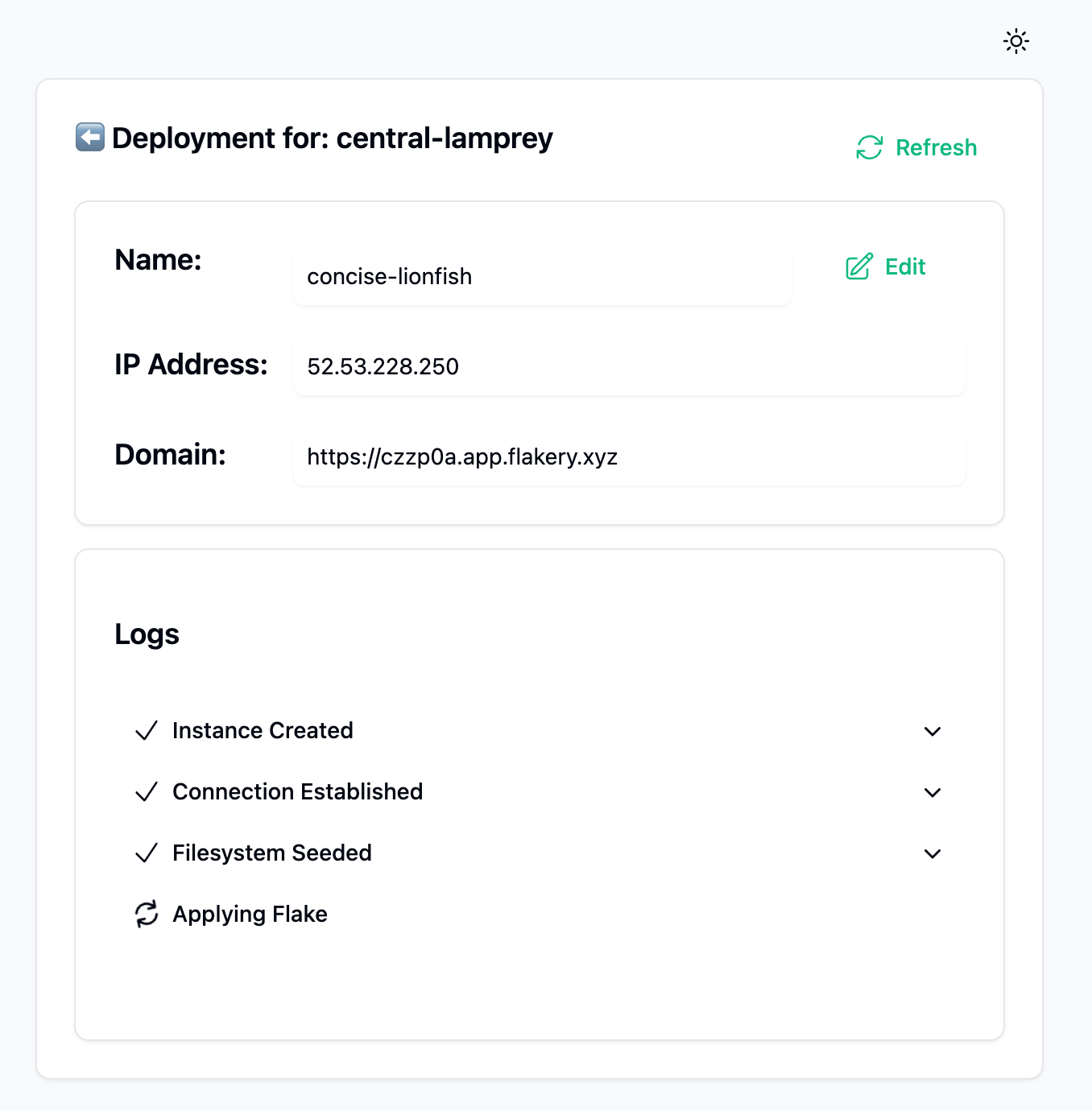The height and width of the screenshot is (1111, 1092).
Task: Select the Applying Flake log entry text
Action: coord(250,914)
